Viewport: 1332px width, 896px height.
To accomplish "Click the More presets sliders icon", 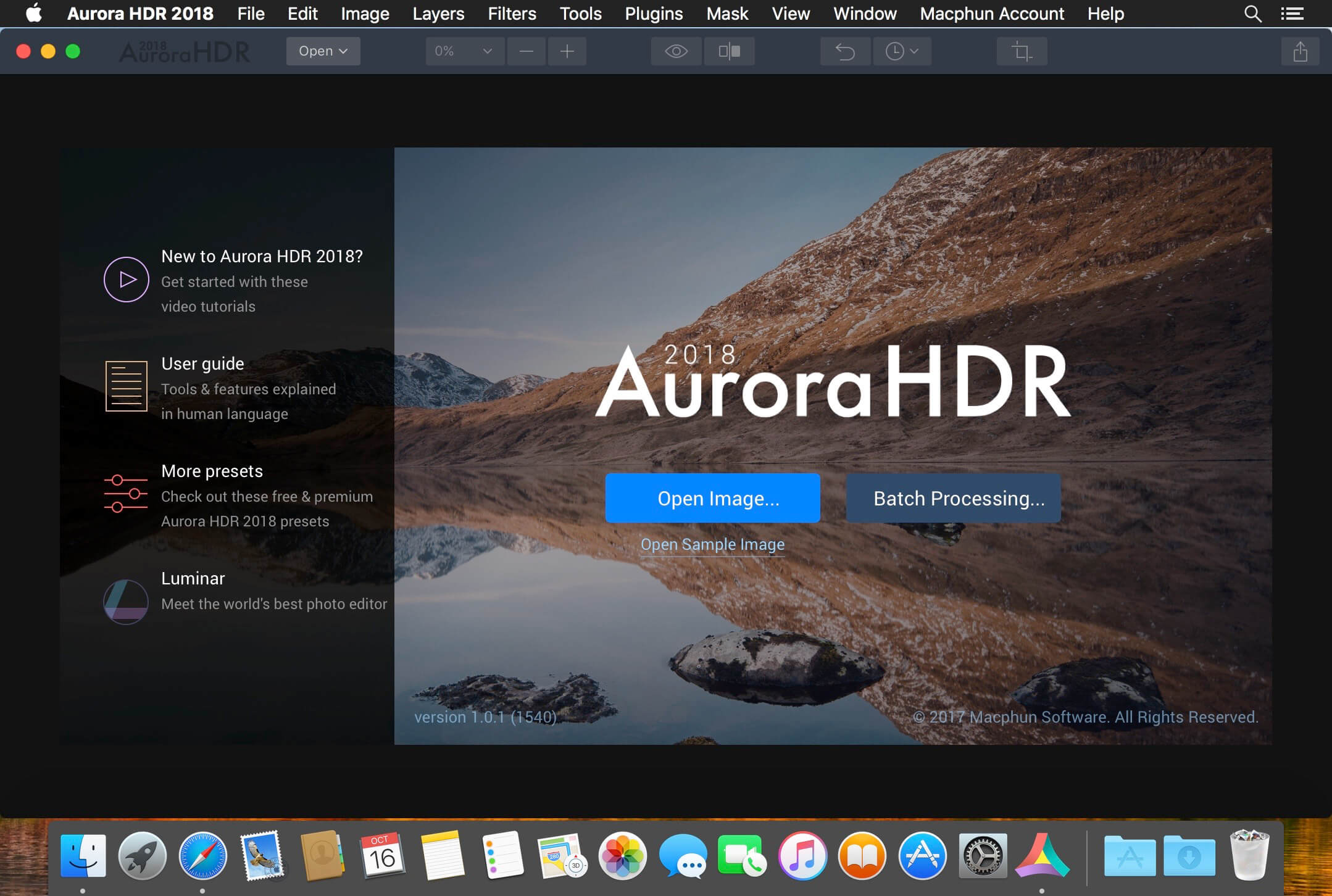I will click(126, 494).
